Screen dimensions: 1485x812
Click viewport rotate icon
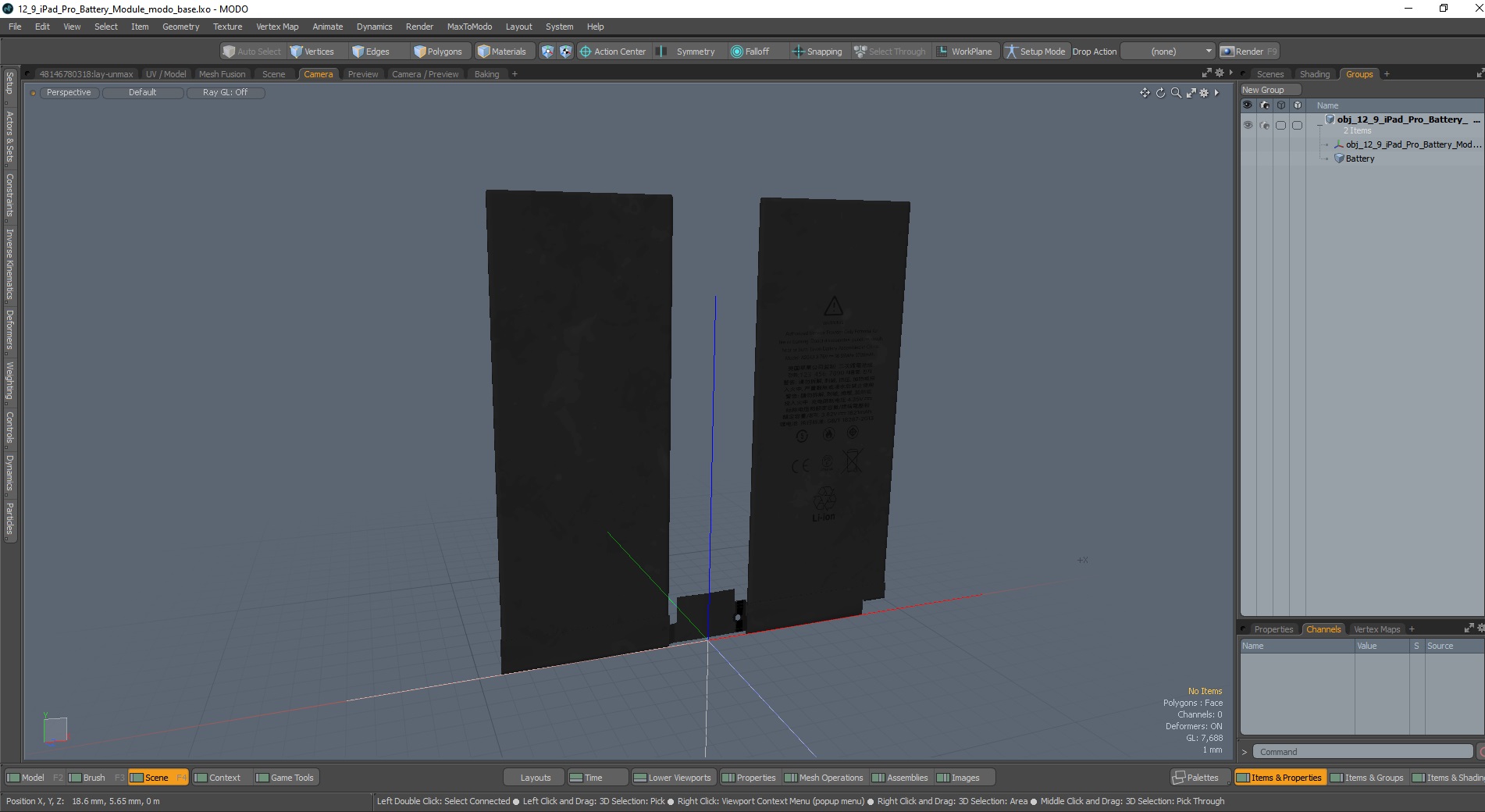click(x=1160, y=93)
